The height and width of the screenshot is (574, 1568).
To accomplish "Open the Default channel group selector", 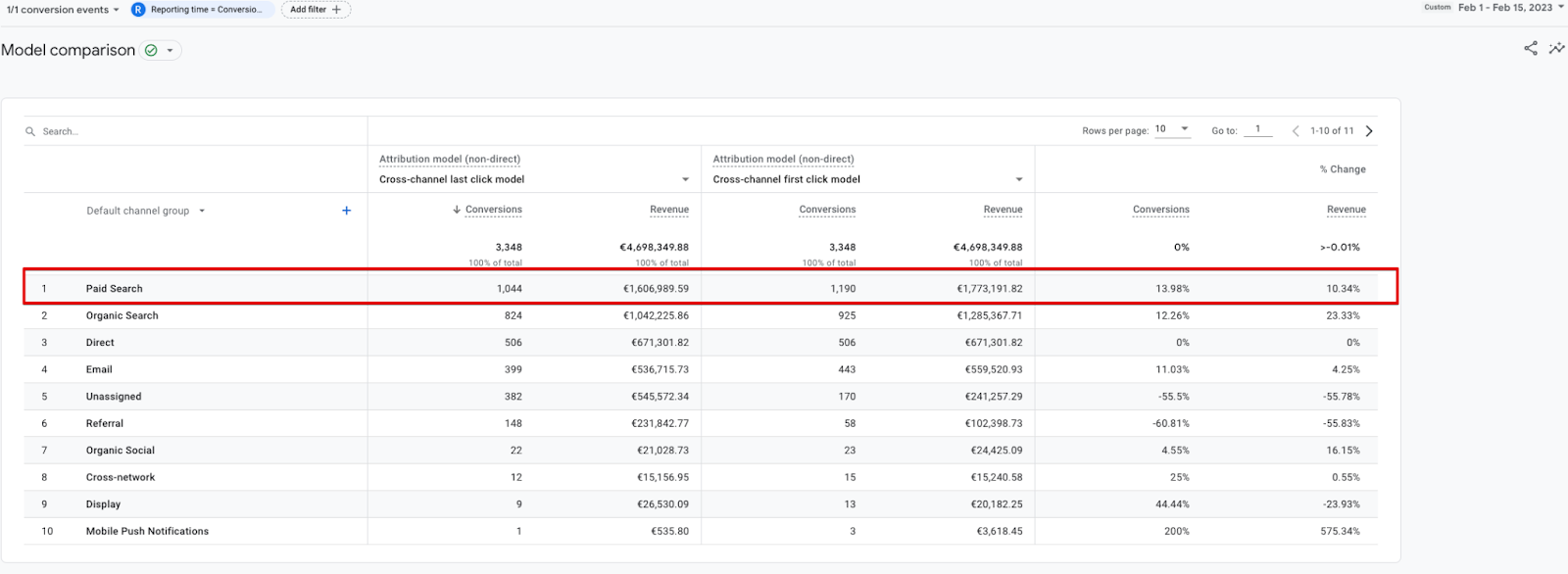I will click(146, 211).
